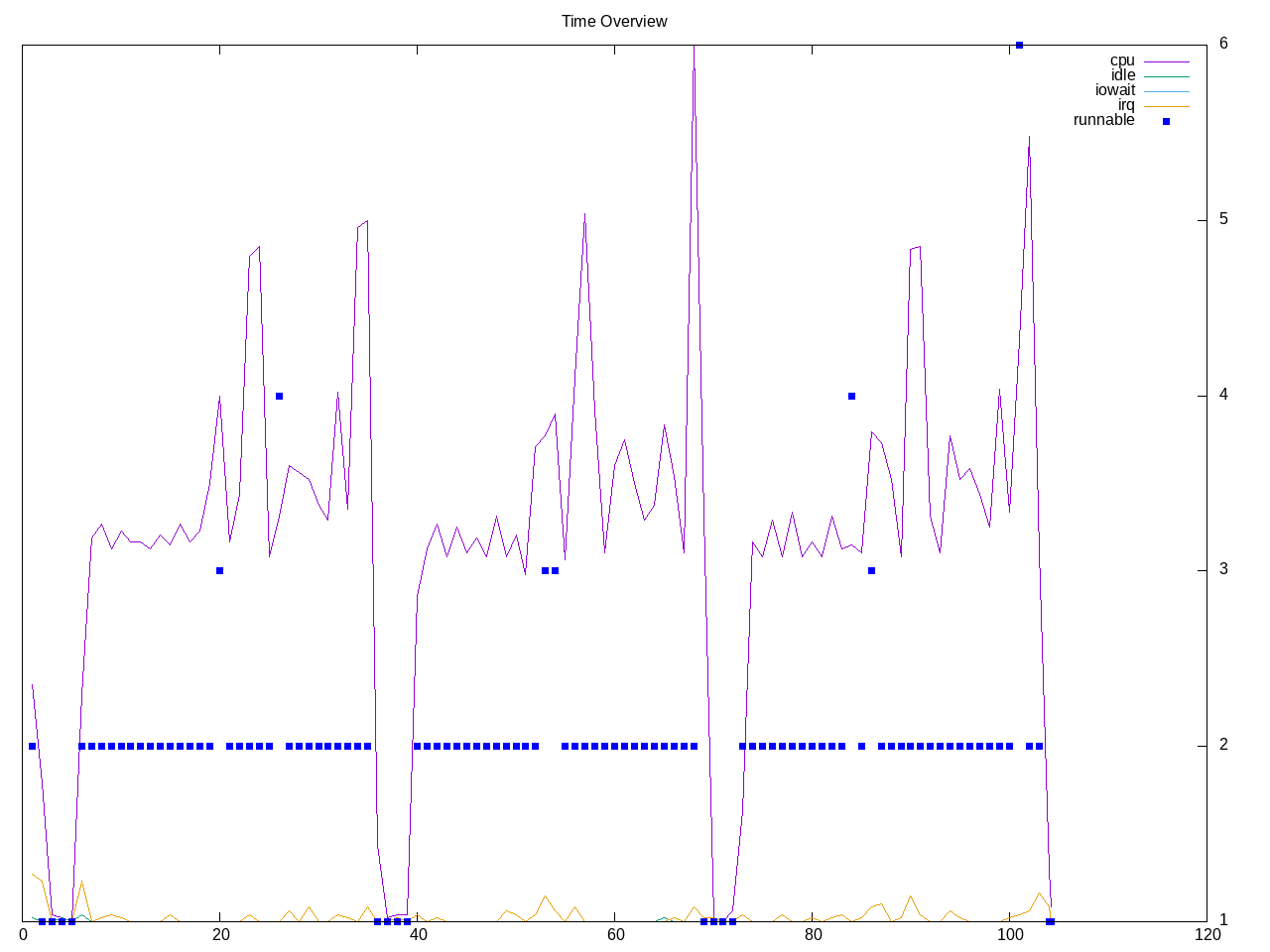Screen dimensions: 1270x952
Task: Click the "Time Overview" chart title
Action: pyautogui.click(x=614, y=21)
